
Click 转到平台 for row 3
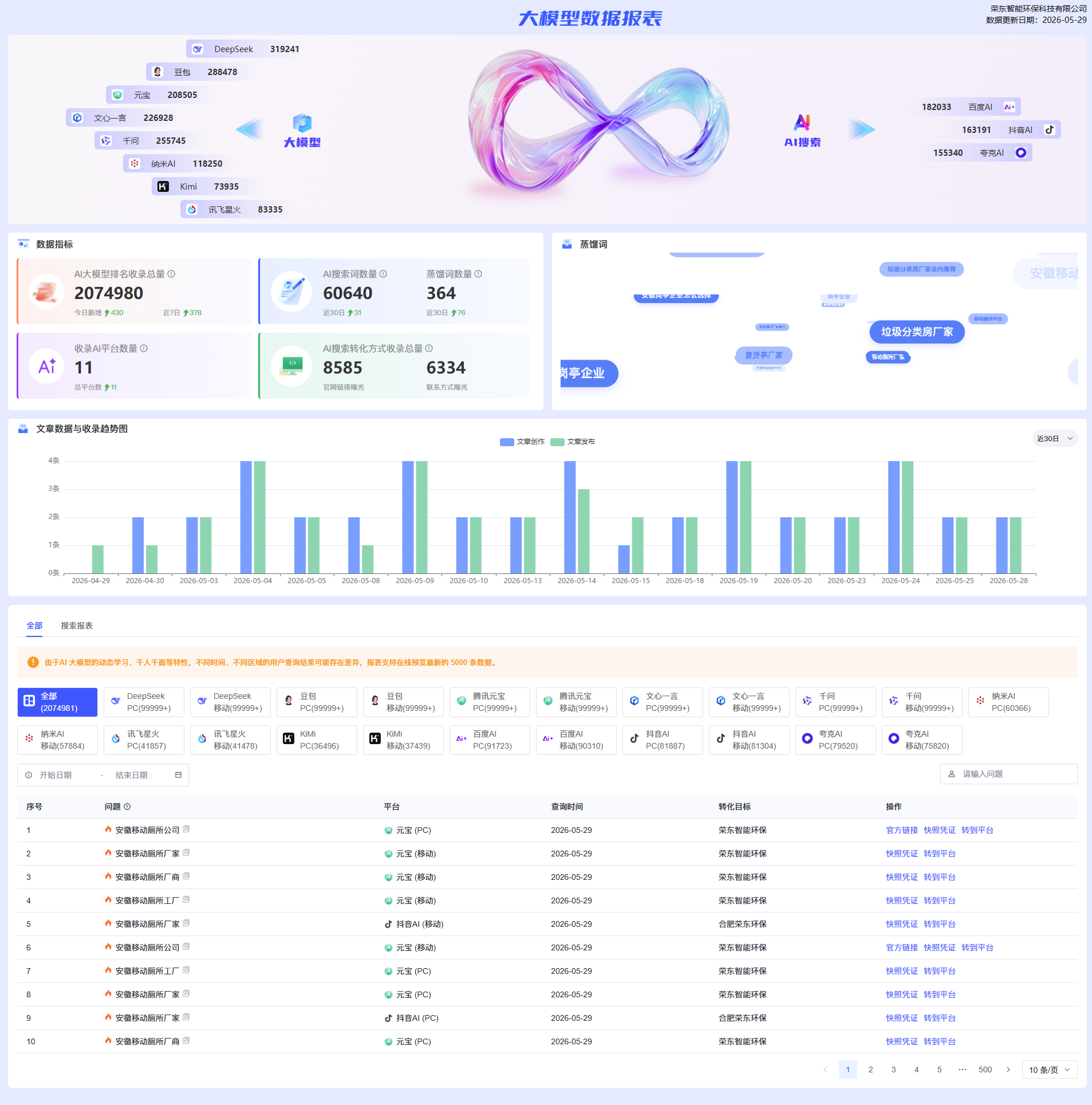tap(940, 877)
